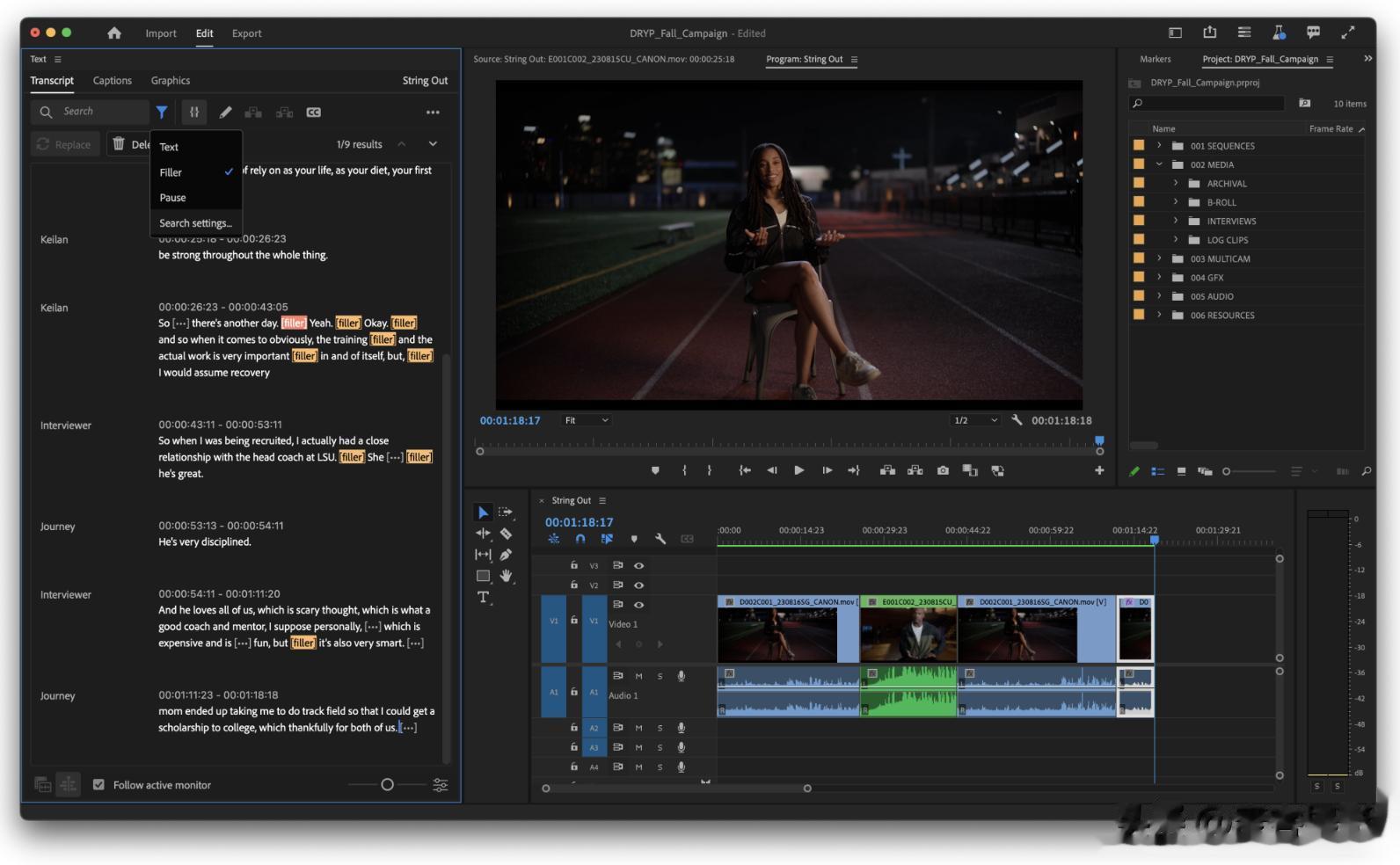Image resolution: width=1400 pixels, height=865 pixels.
Task: Select the Razor tool in timeline toolbox
Action: [x=507, y=534]
